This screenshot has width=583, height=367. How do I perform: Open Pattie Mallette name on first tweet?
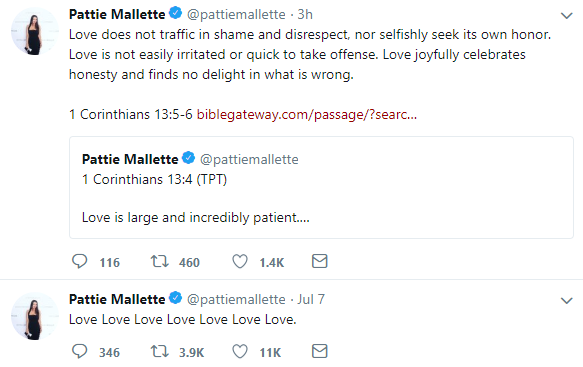(117, 15)
